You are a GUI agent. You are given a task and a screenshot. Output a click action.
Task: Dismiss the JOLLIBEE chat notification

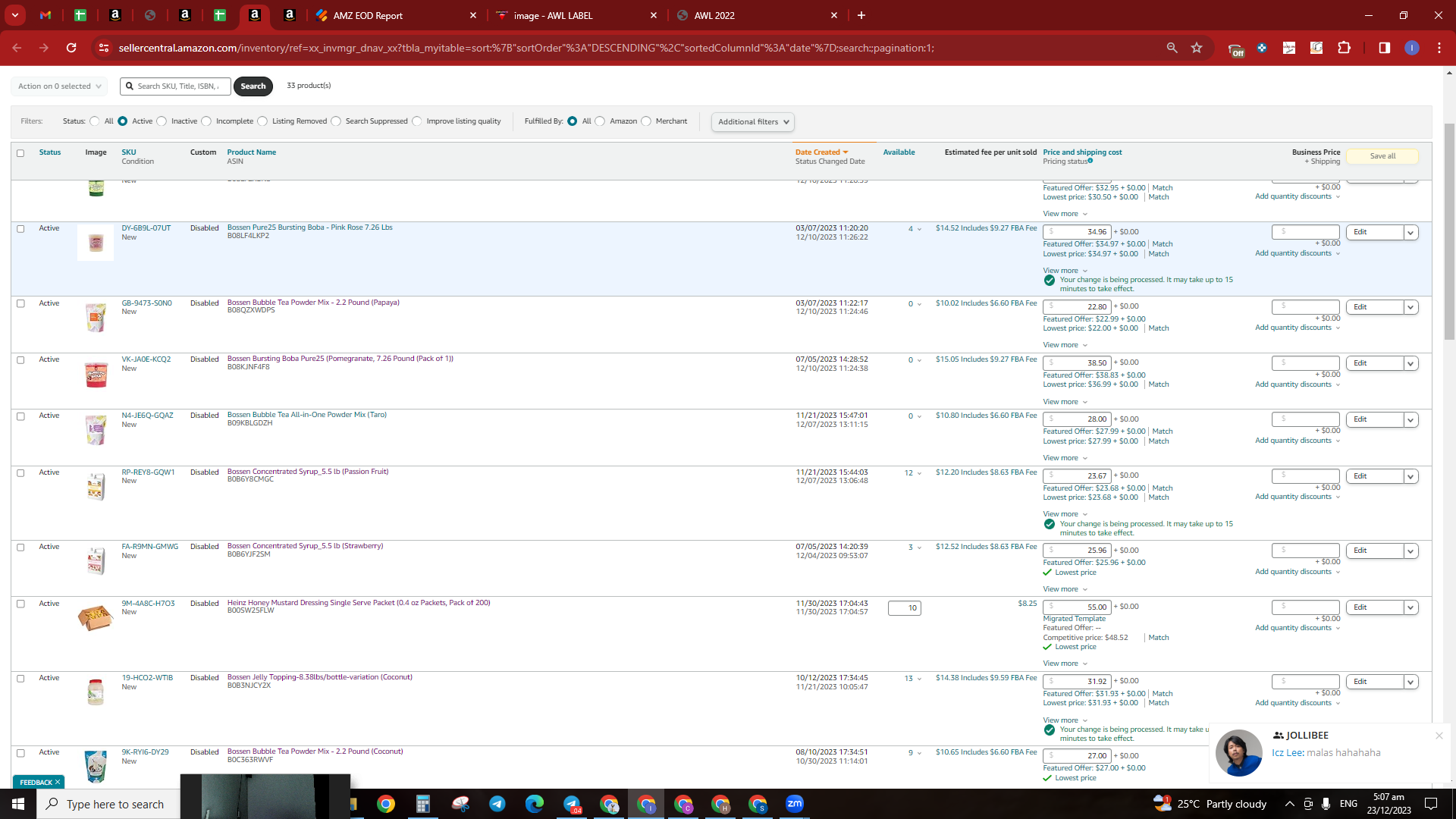1439,736
